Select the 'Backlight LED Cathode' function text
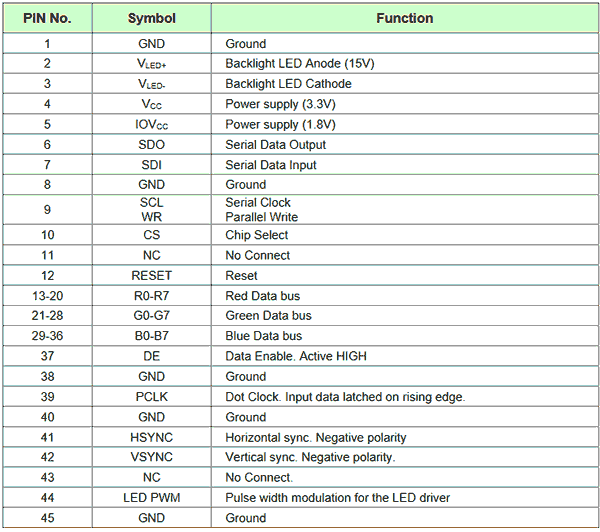 (288, 84)
